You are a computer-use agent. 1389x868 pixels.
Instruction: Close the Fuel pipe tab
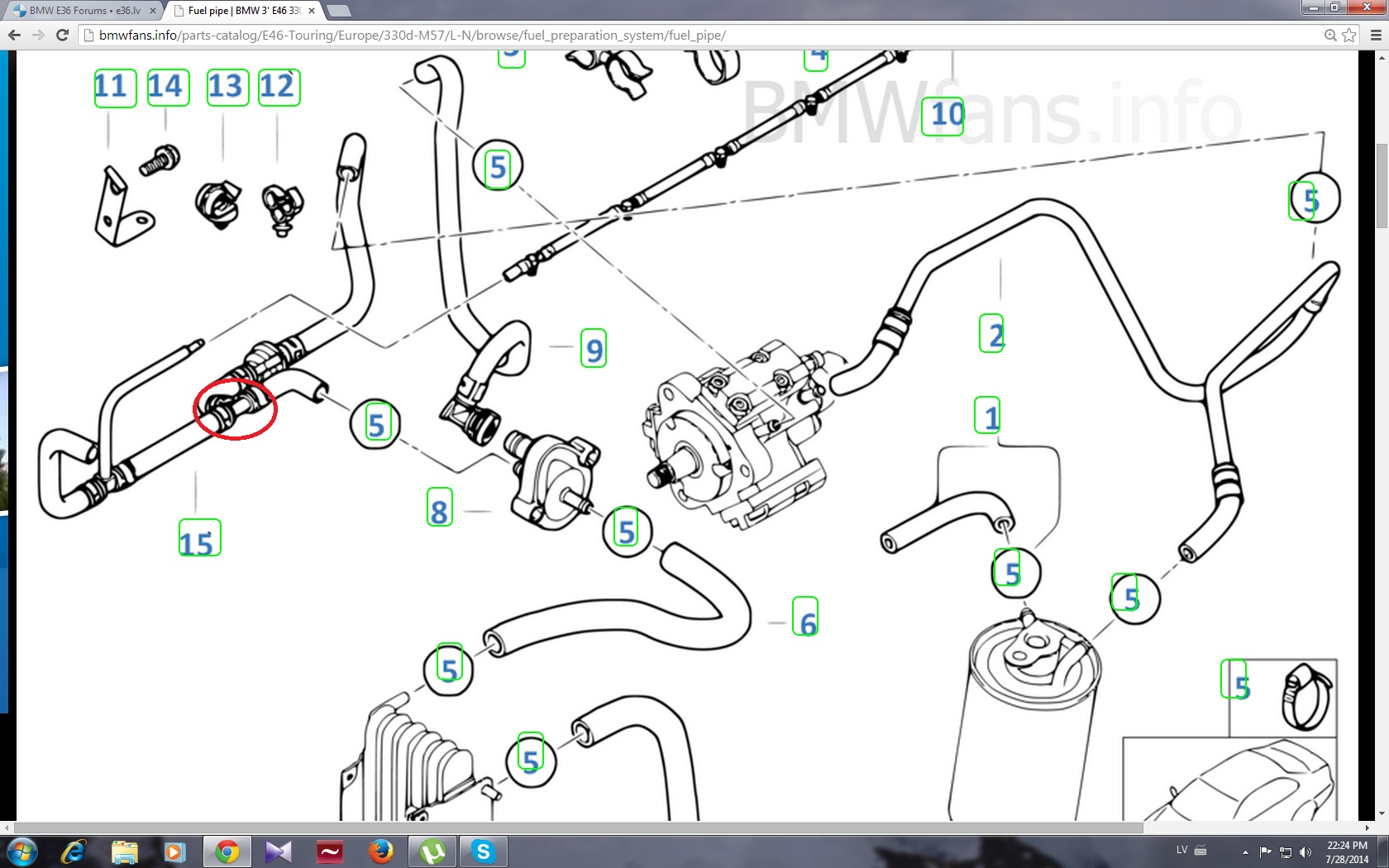coord(312,11)
